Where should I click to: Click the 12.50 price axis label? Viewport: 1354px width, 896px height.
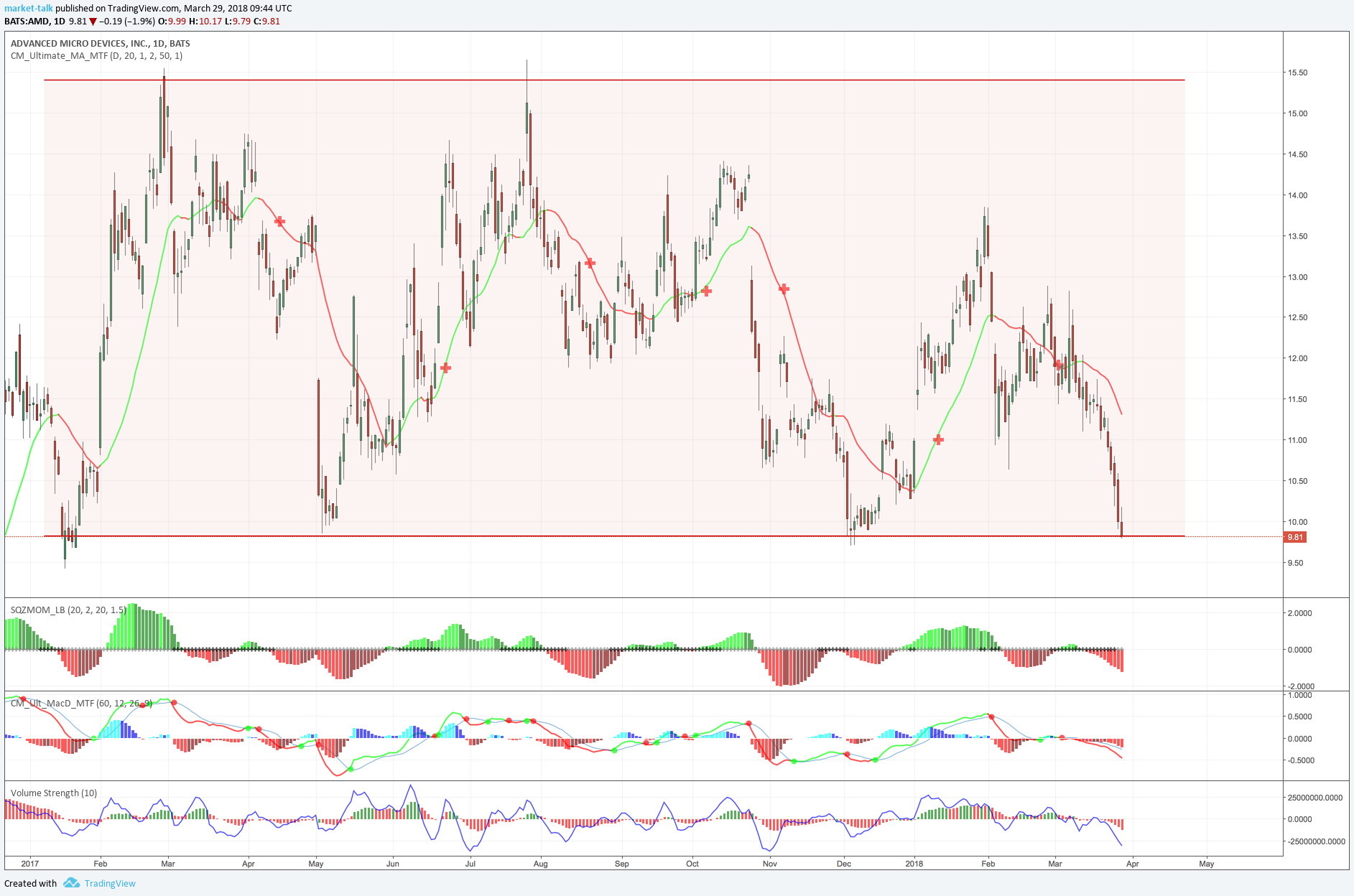pyautogui.click(x=1297, y=317)
